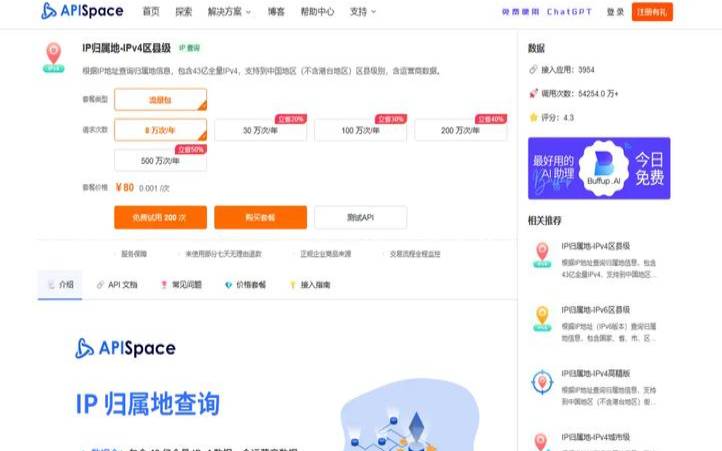Open the 首页 home nav item

click(151, 12)
